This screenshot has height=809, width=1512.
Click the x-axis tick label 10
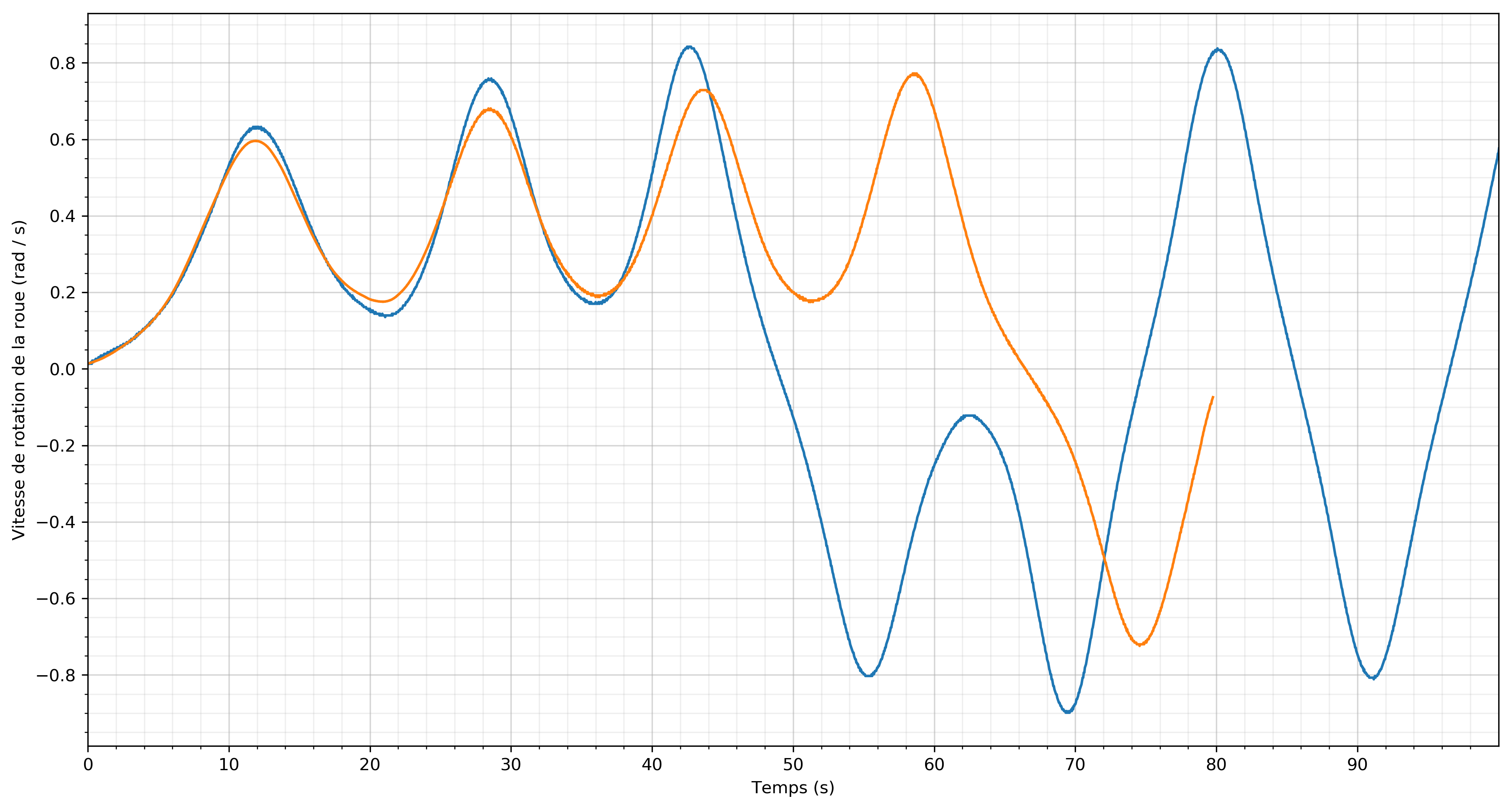pos(229,765)
